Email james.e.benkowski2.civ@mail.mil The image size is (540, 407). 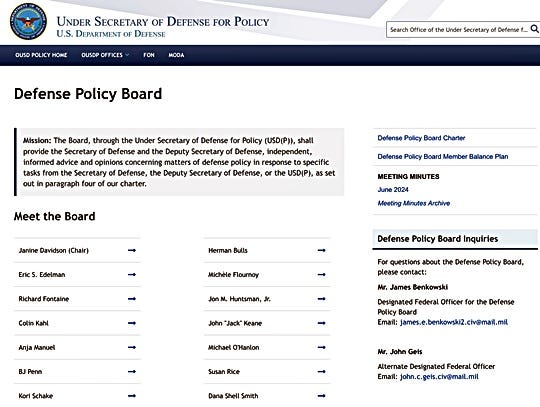pos(454,322)
